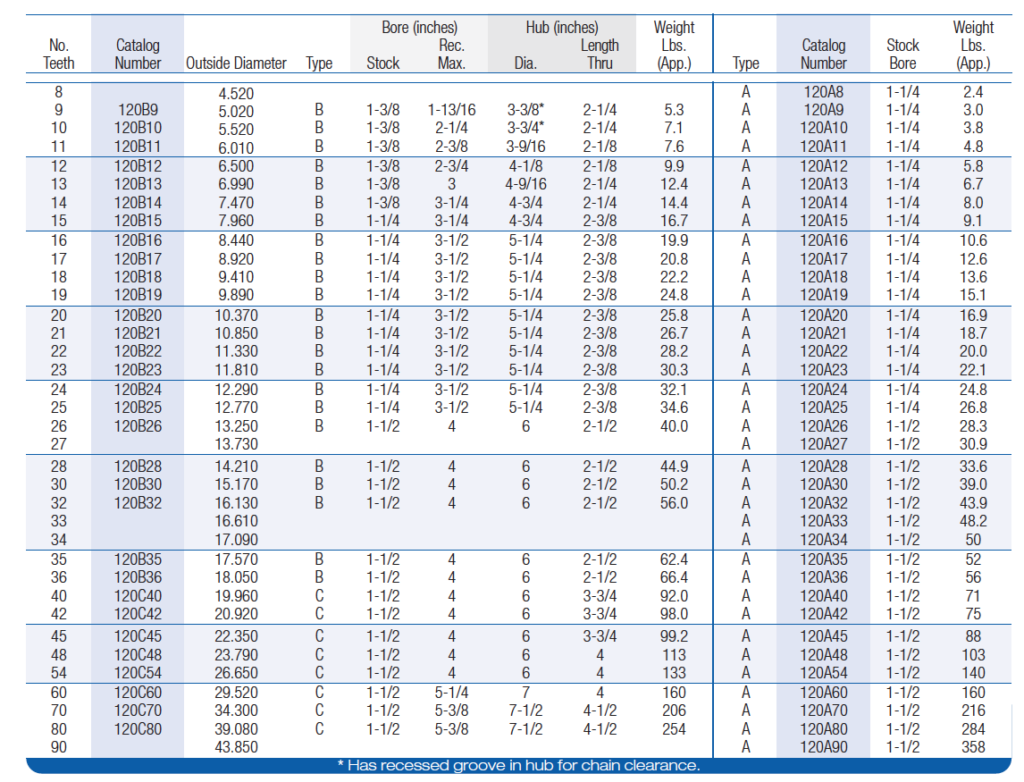Select catalog number 120B16
Image resolution: width=1024 pixels, height=782 pixels.
click(138, 241)
